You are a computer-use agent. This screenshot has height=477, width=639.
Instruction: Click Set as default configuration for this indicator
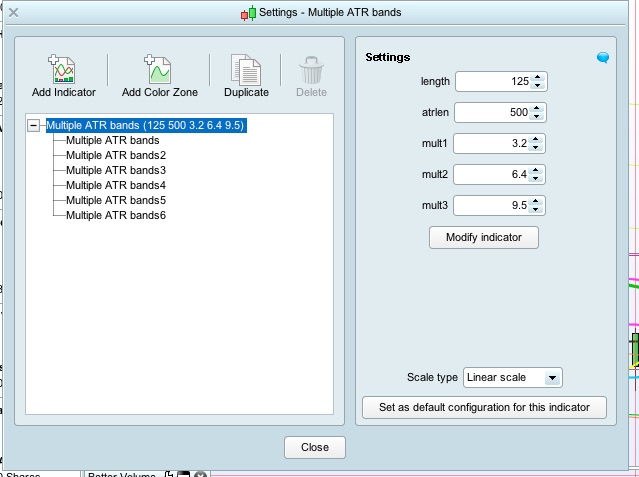(x=484, y=407)
